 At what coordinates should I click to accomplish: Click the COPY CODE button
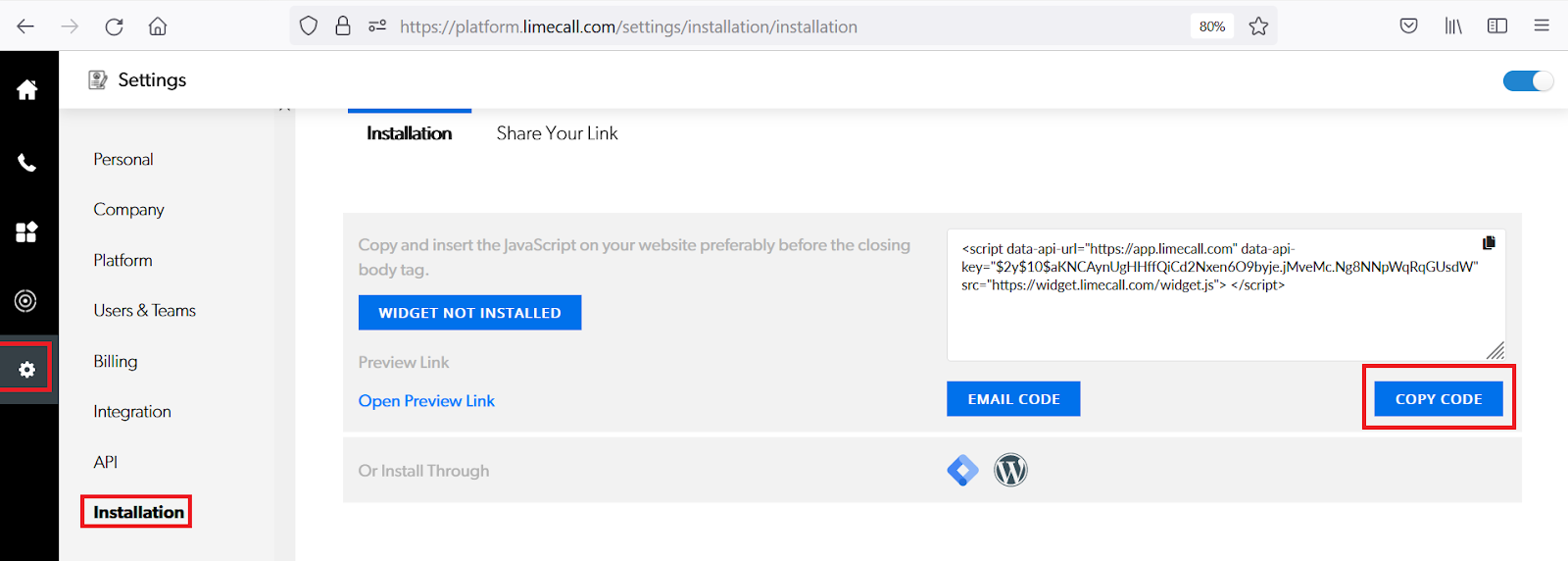tap(1438, 399)
